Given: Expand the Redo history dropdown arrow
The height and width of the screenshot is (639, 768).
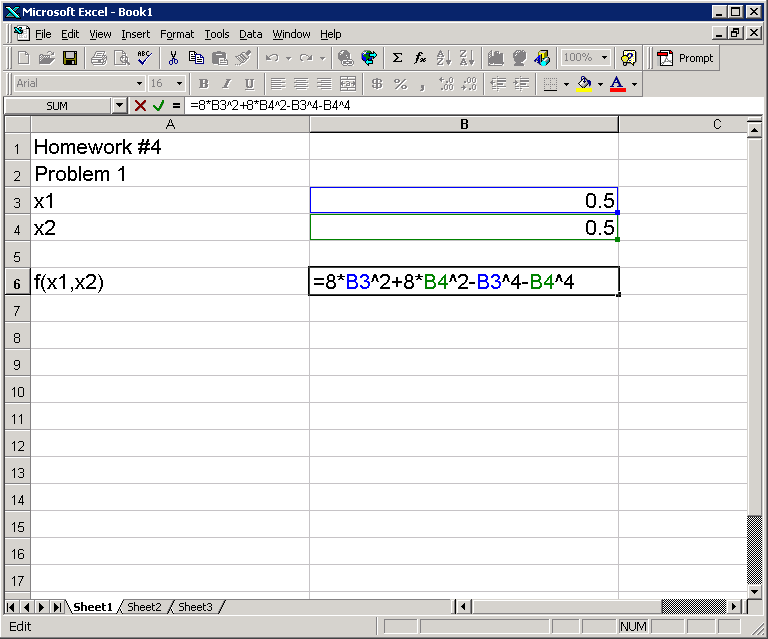Looking at the screenshot, I should click(322, 58).
